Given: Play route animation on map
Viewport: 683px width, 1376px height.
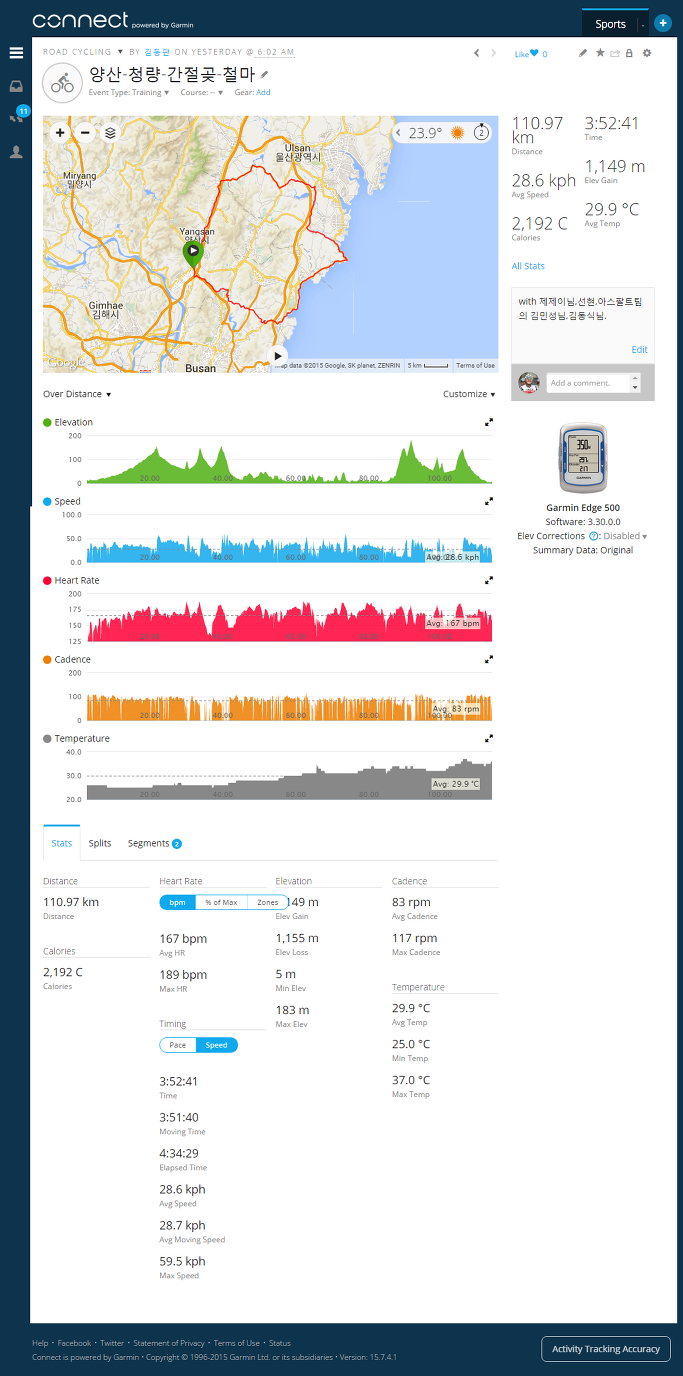Looking at the screenshot, I should click(278, 355).
